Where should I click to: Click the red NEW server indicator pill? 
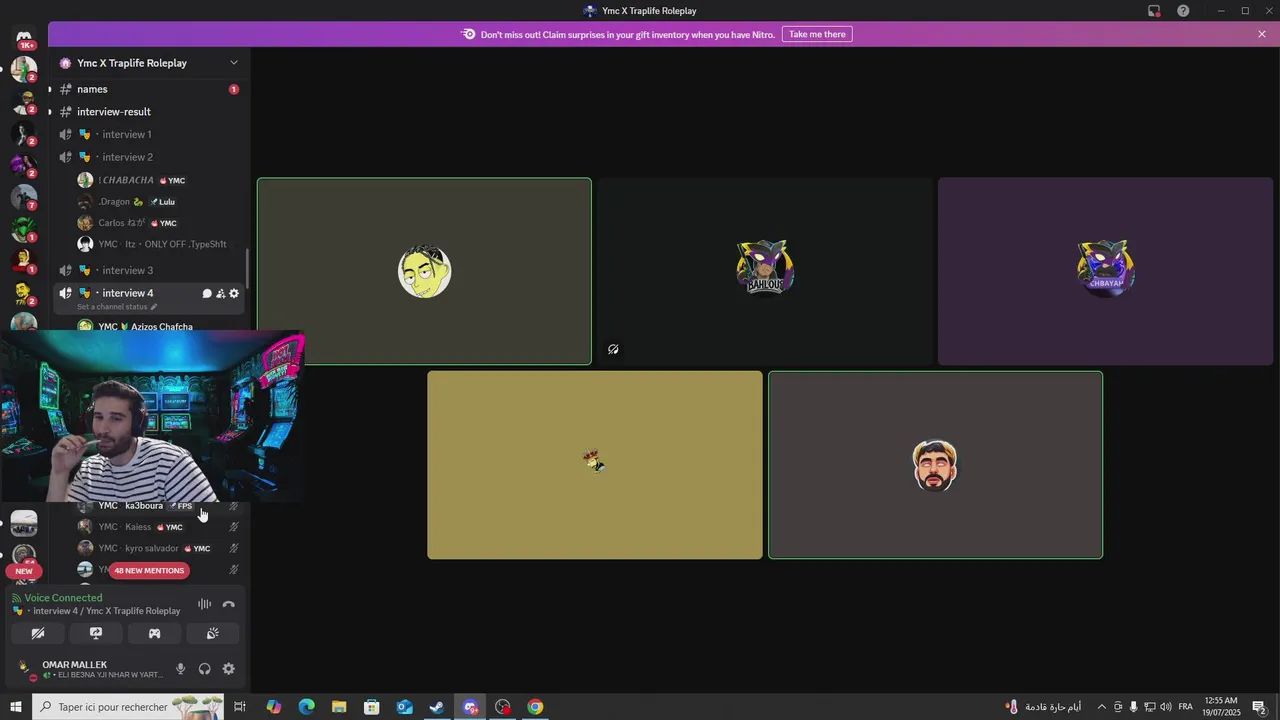(24, 571)
